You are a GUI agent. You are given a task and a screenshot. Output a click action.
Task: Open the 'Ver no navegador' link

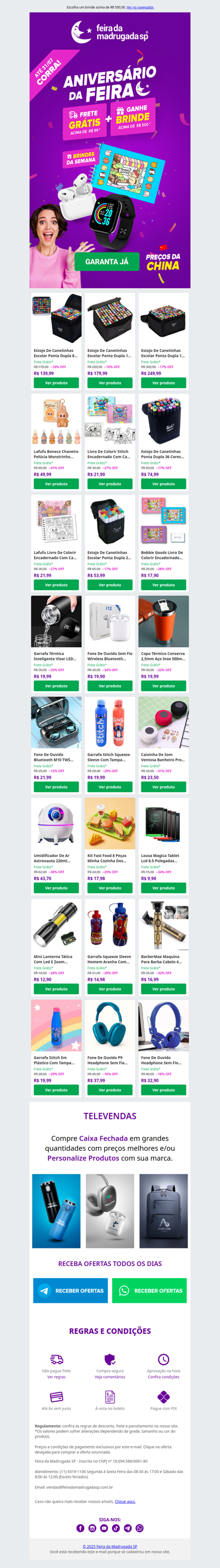(140, 7)
